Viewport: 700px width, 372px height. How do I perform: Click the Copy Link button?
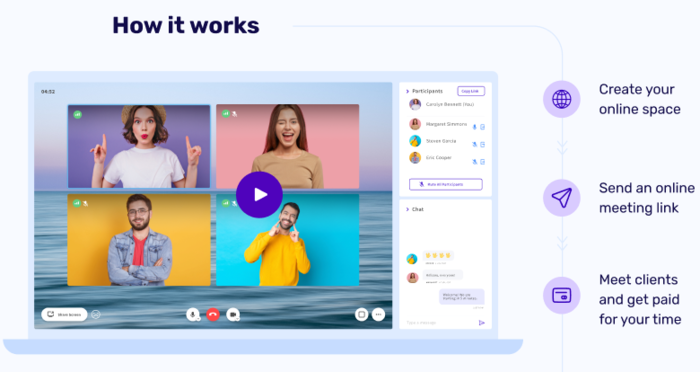471,91
